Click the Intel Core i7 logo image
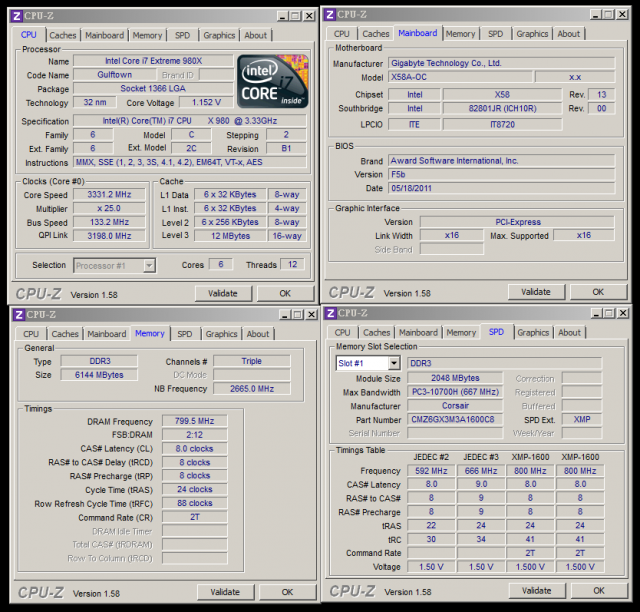 [273, 81]
